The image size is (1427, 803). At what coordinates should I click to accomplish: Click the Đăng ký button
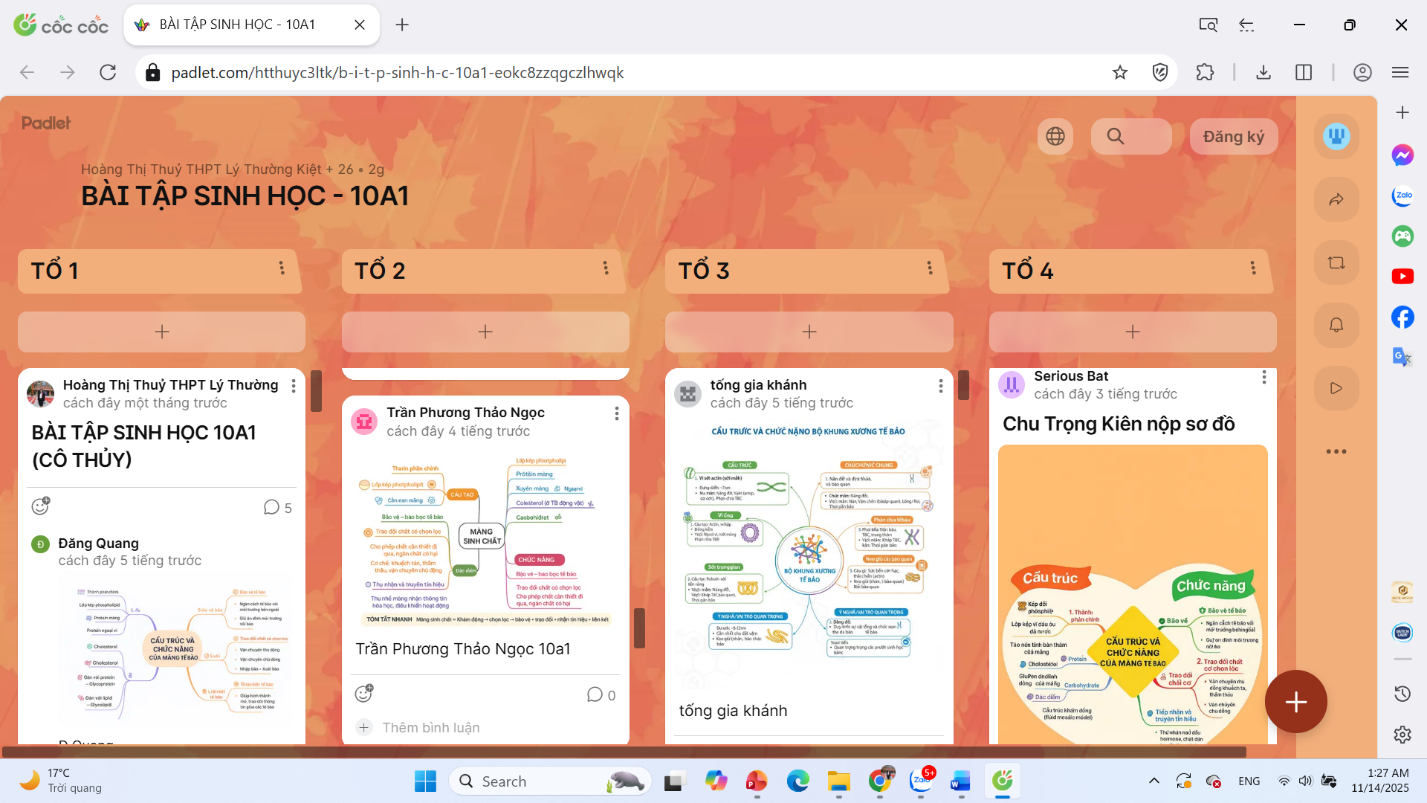[x=1233, y=137]
